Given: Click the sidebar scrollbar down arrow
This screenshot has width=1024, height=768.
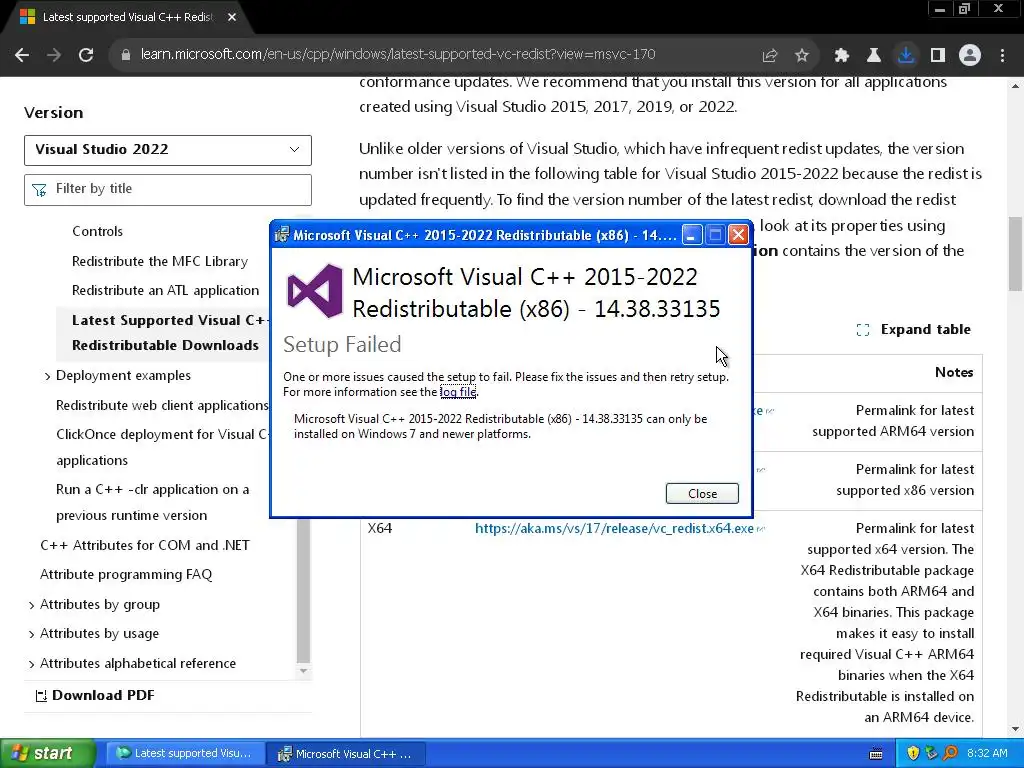Looking at the screenshot, I should [303, 671].
